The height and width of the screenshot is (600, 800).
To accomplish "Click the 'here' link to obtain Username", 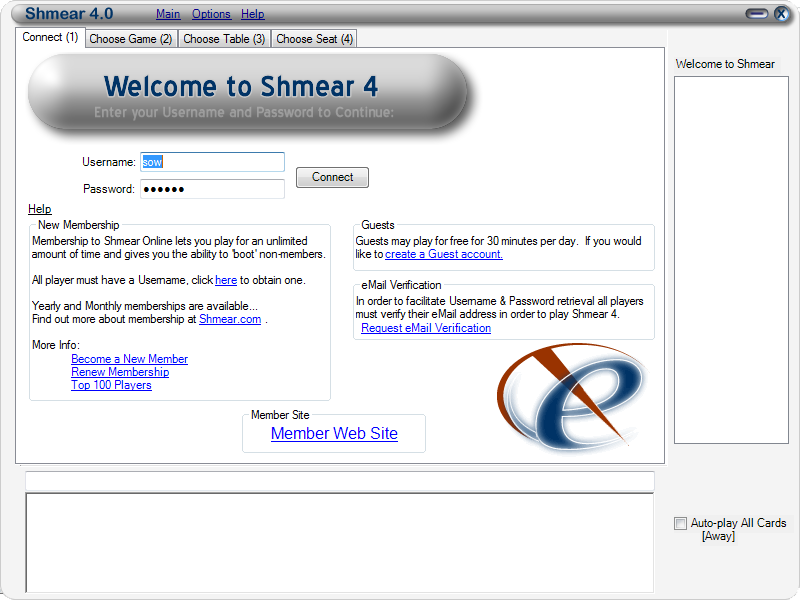I will [x=226, y=280].
